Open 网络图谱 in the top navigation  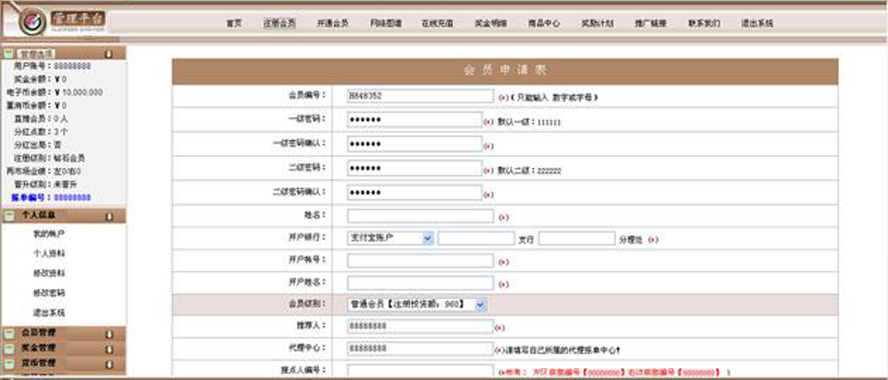386,23
